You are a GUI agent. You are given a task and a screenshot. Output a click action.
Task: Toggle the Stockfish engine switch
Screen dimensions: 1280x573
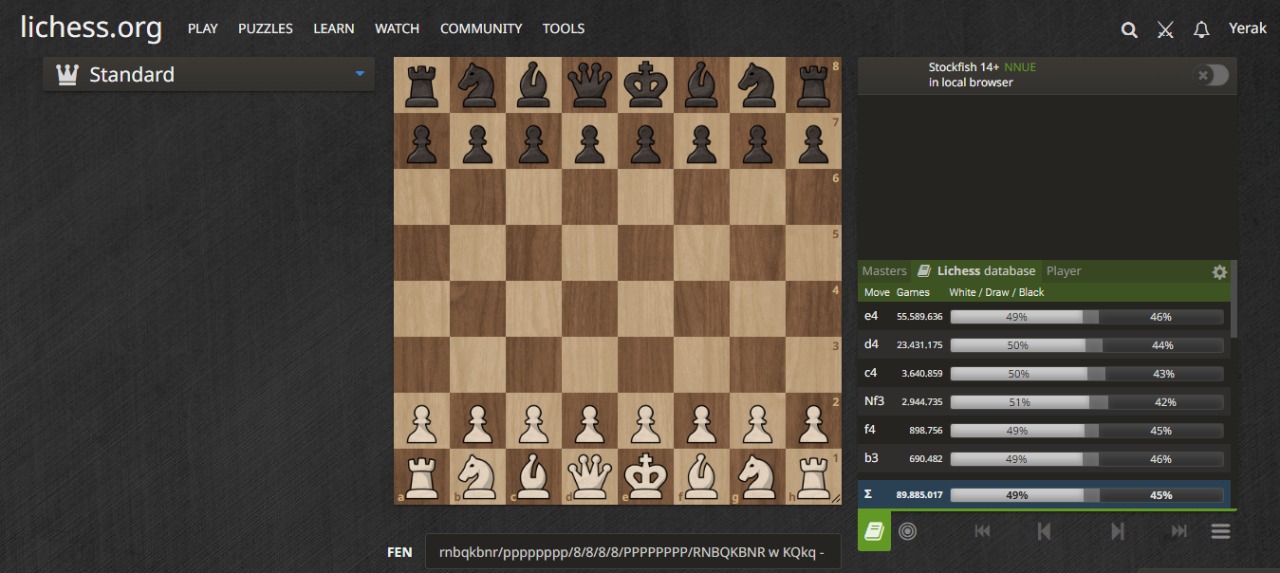pos(1212,75)
